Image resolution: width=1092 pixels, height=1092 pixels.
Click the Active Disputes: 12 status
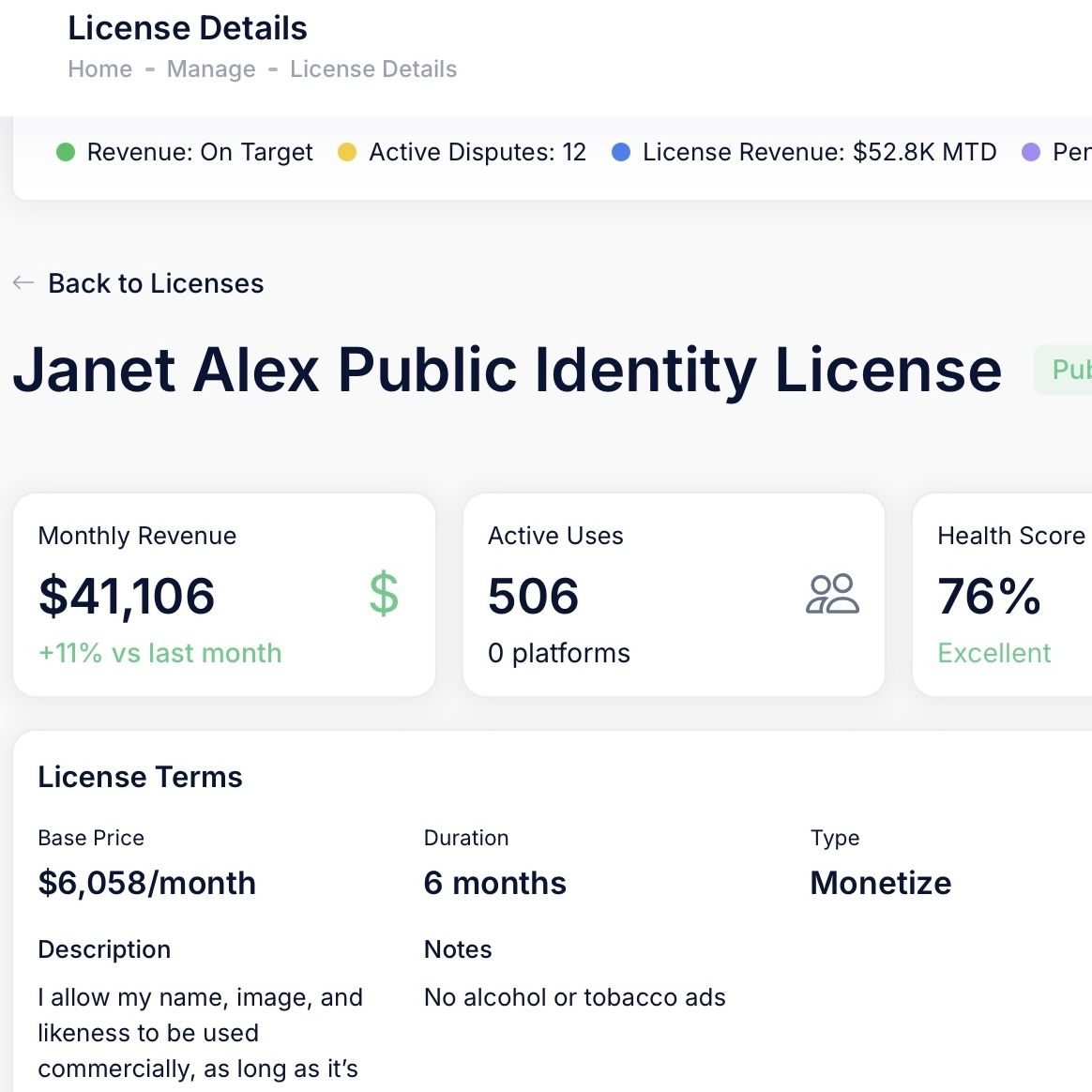click(x=477, y=152)
